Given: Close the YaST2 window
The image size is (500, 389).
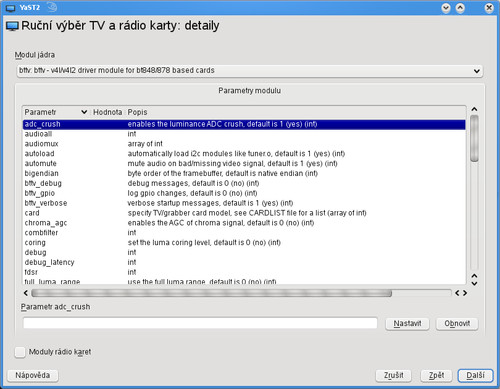Looking at the screenshot, I should (489, 8).
